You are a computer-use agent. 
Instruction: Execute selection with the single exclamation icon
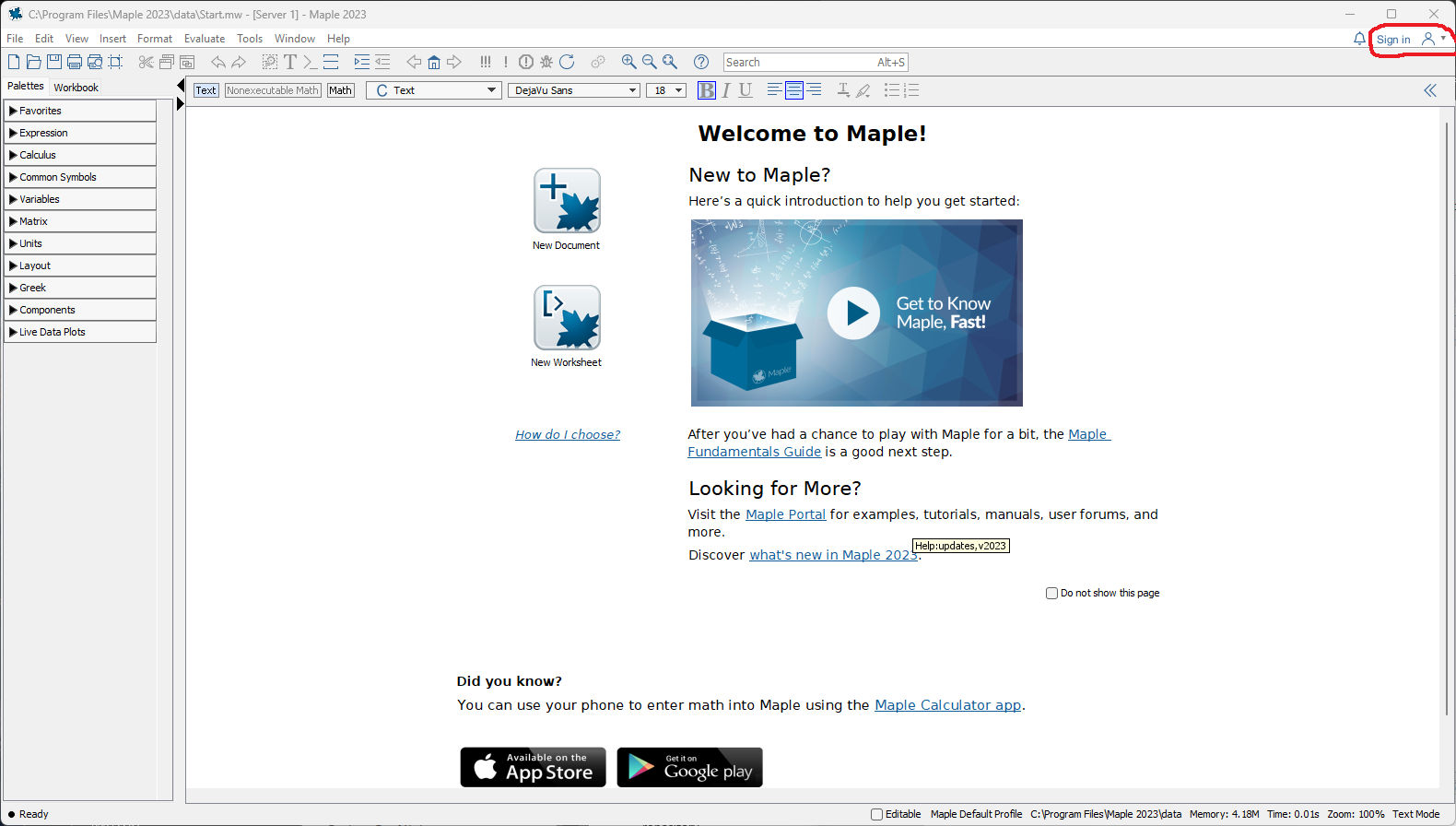[506, 62]
